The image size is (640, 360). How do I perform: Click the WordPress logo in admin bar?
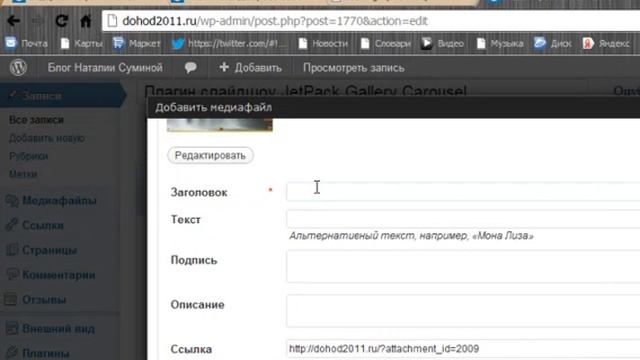[x=18, y=67]
